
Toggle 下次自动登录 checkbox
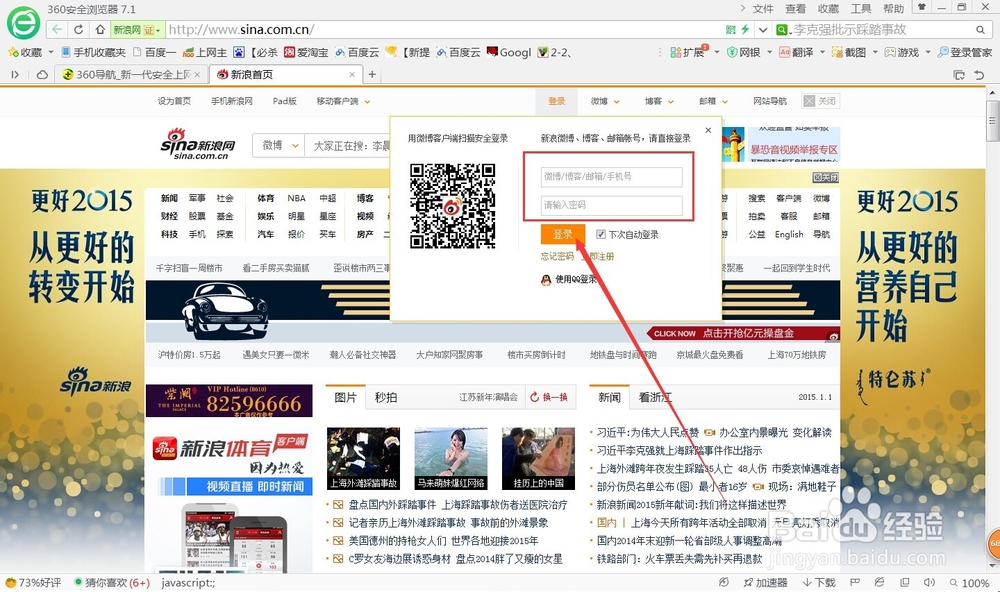point(600,234)
